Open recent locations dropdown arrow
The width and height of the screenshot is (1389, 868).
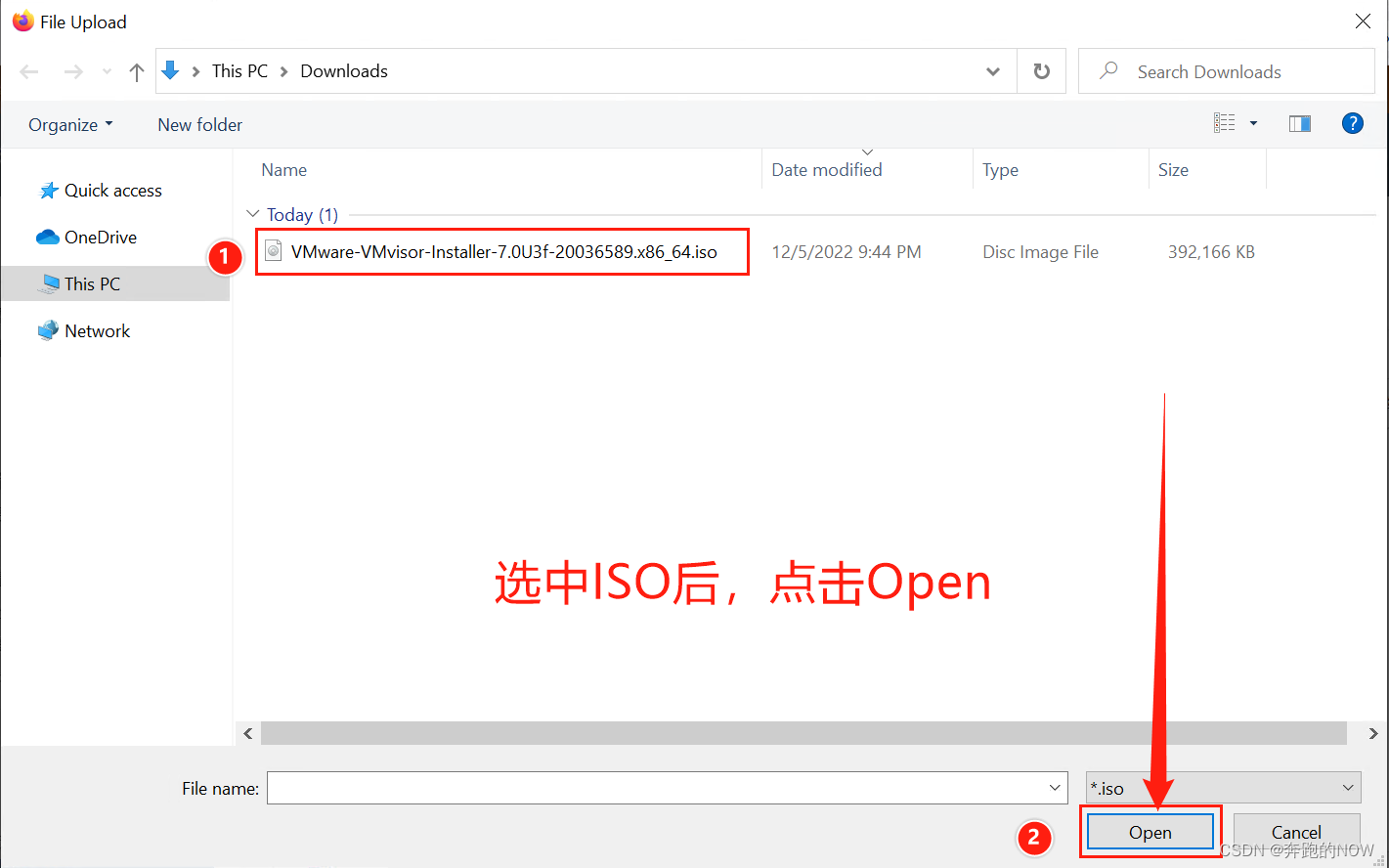[x=107, y=71]
